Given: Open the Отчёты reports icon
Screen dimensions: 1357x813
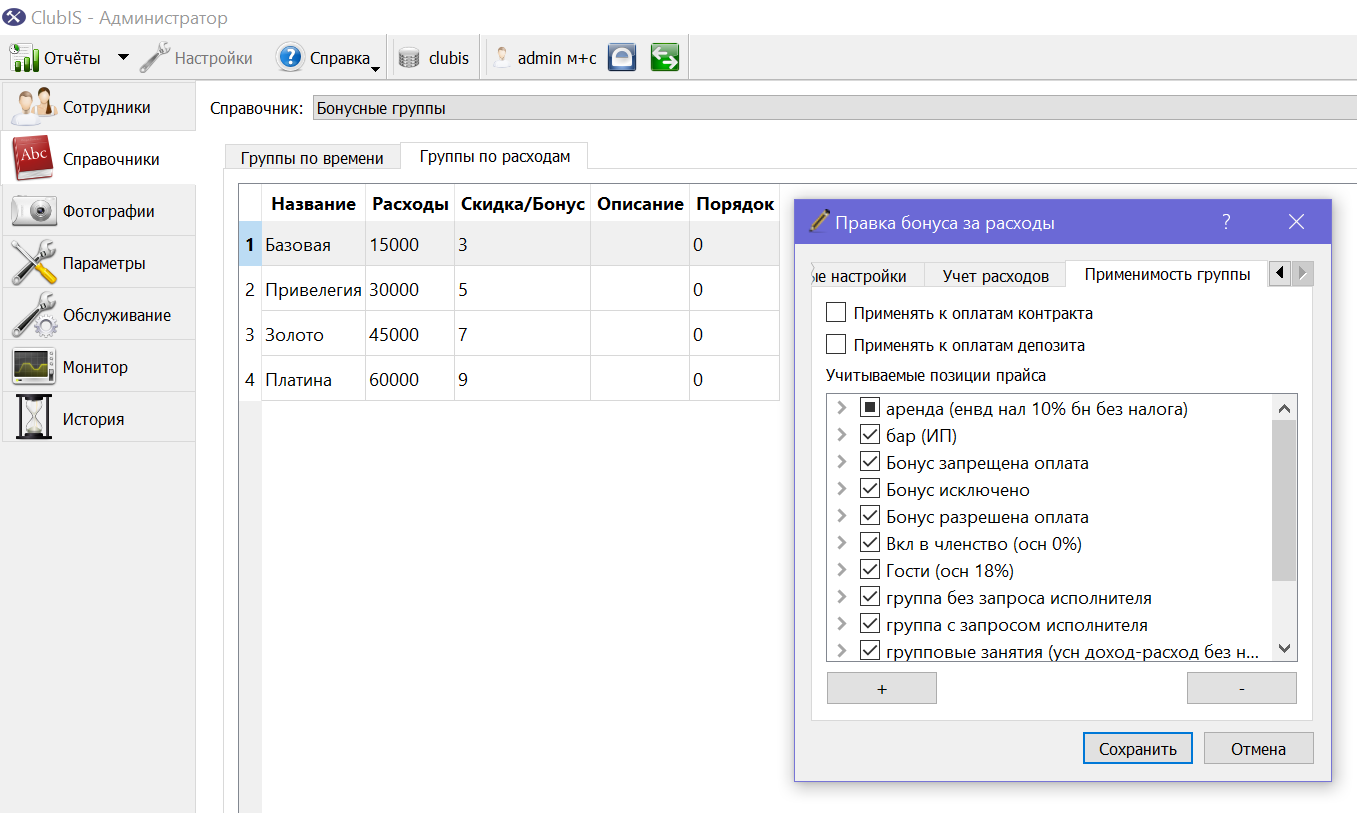Looking at the screenshot, I should [24, 58].
